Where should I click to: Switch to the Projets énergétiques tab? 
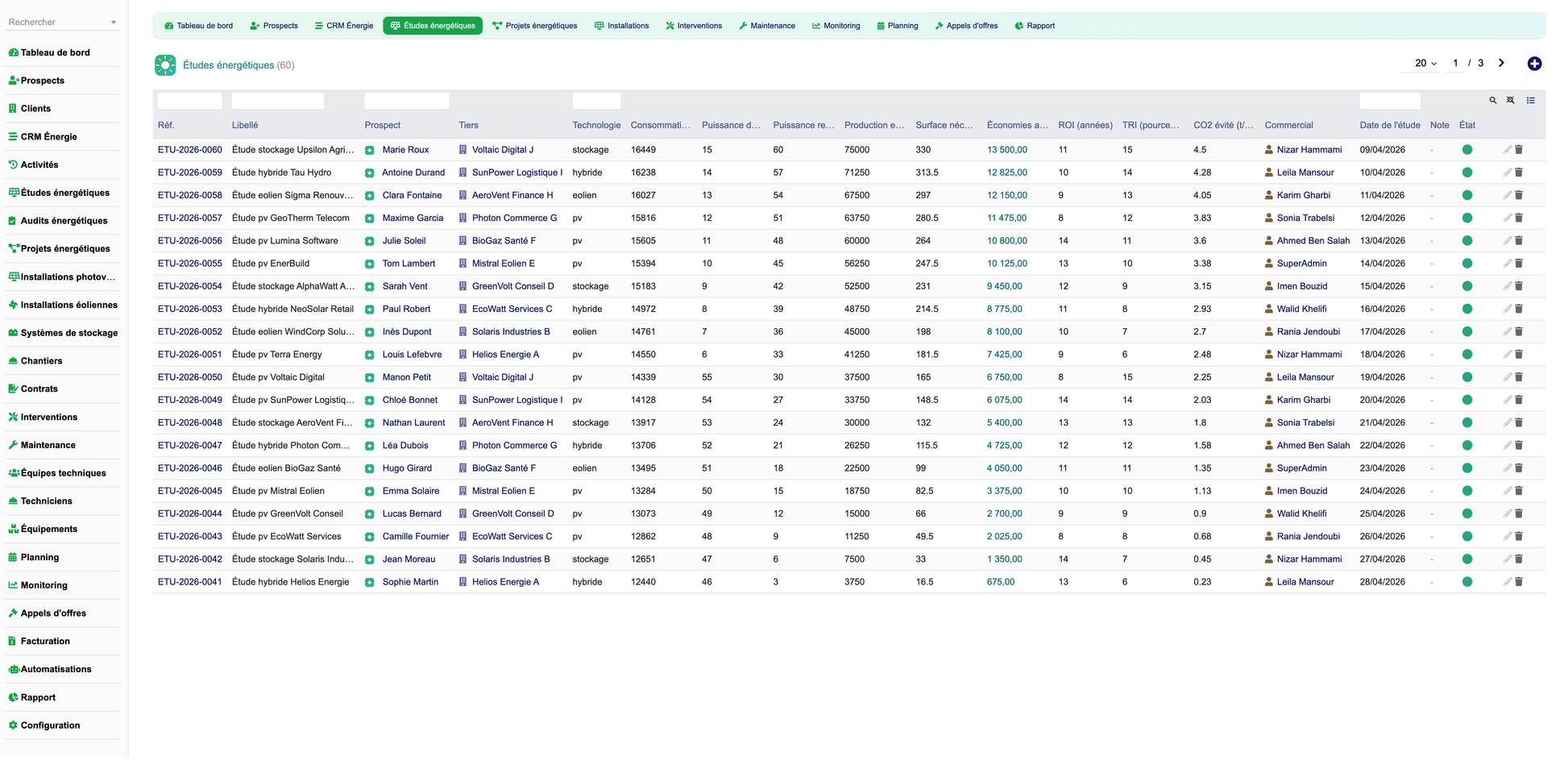click(x=535, y=26)
